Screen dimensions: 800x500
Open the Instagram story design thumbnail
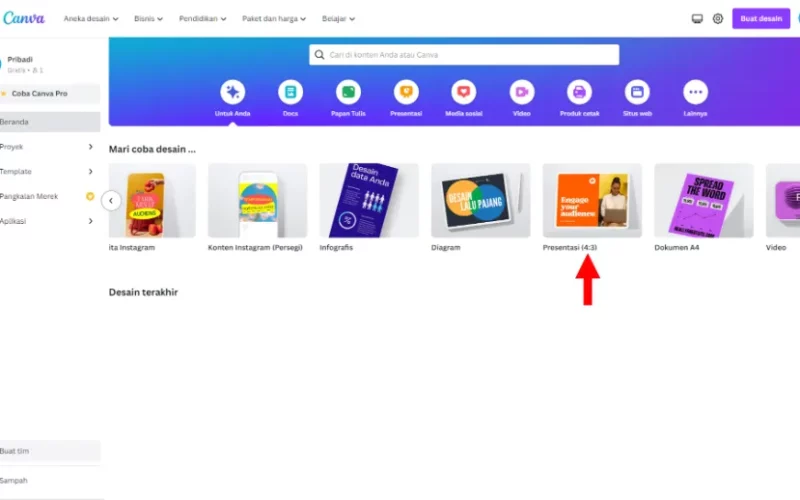tap(152, 201)
